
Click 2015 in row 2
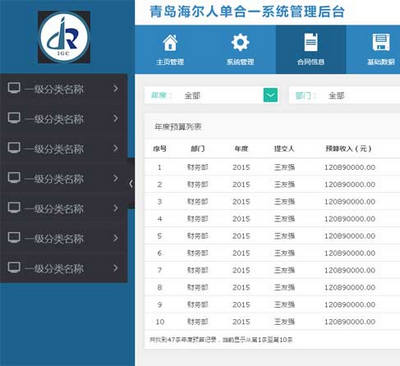241,184
